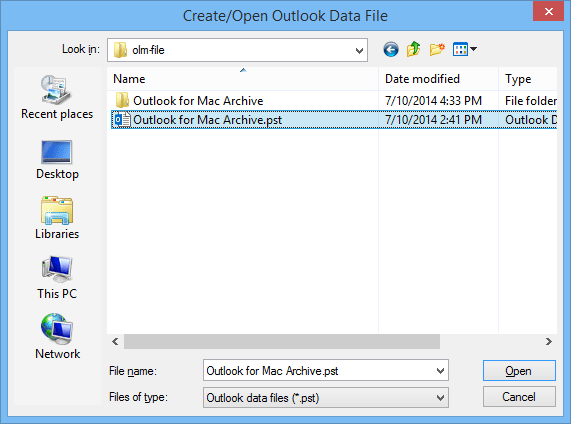The height and width of the screenshot is (424, 571).
Task: Click the horizontal scrollbar right arrow
Action: pyautogui.click(x=549, y=342)
